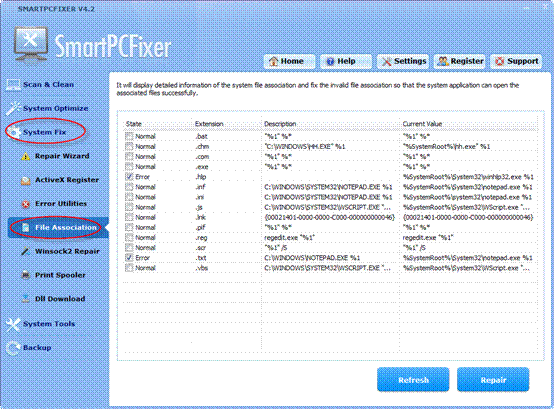Select the File Association menu item
Viewport: 554px width, 409px height.
[x=58, y=228]
